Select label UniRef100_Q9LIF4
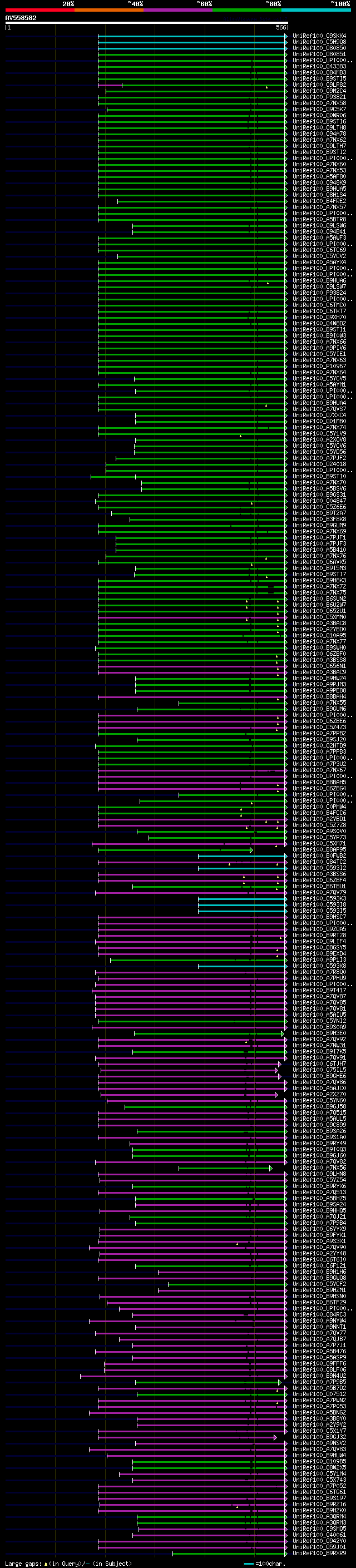The height and width of the screenshot is (1568, 356). (319, 942)
